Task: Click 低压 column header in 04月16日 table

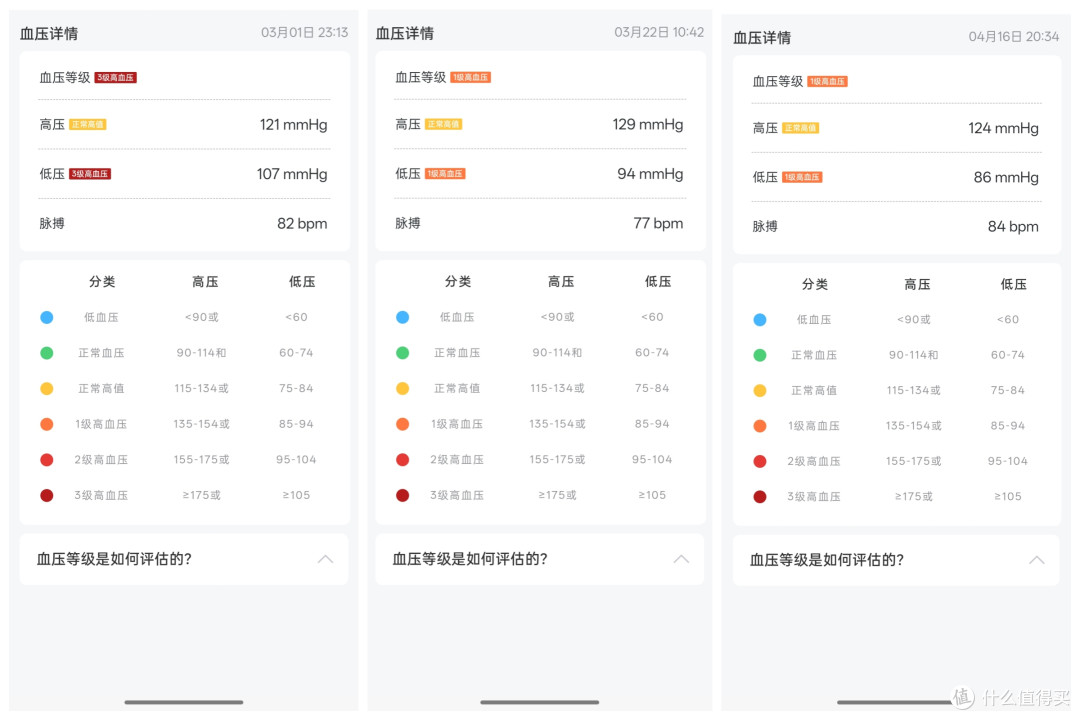Action: (x=1014, y=285)
